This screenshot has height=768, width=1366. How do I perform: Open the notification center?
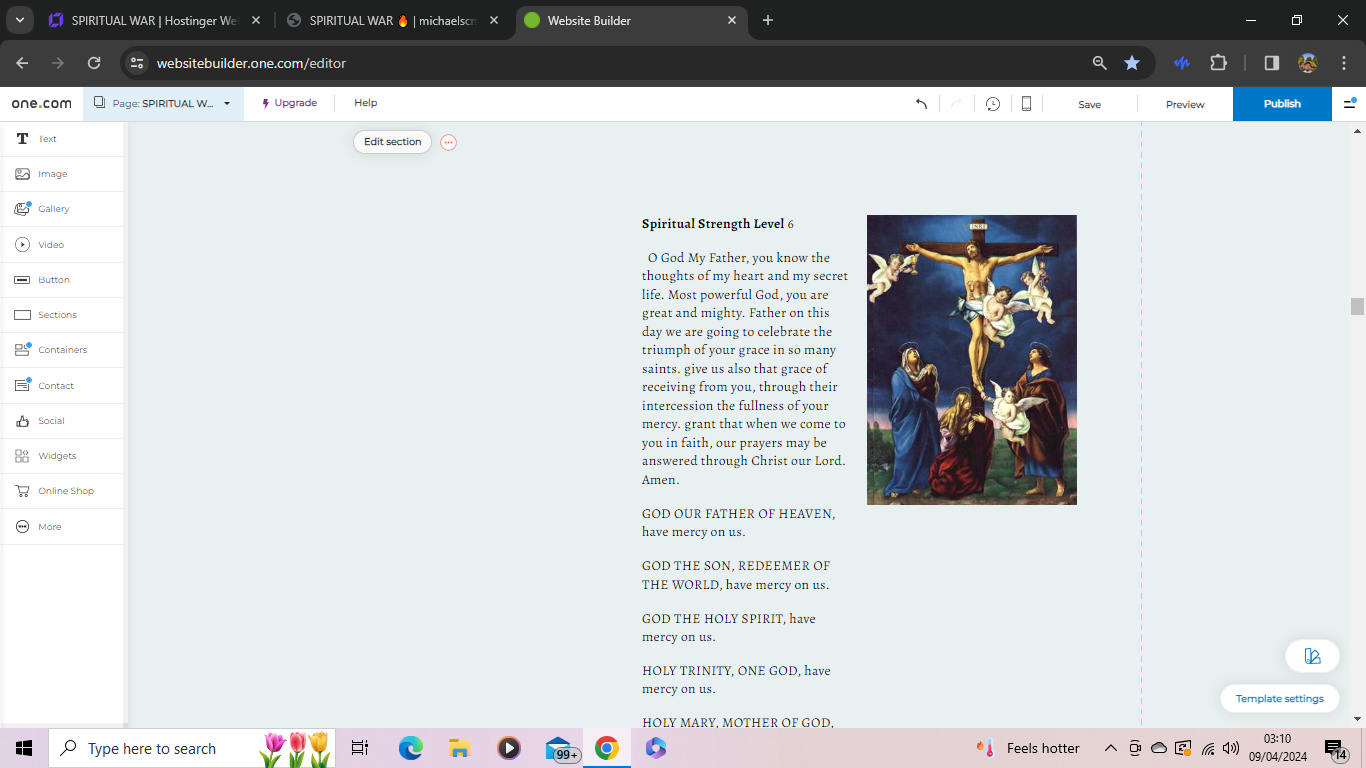[1336, 748]
